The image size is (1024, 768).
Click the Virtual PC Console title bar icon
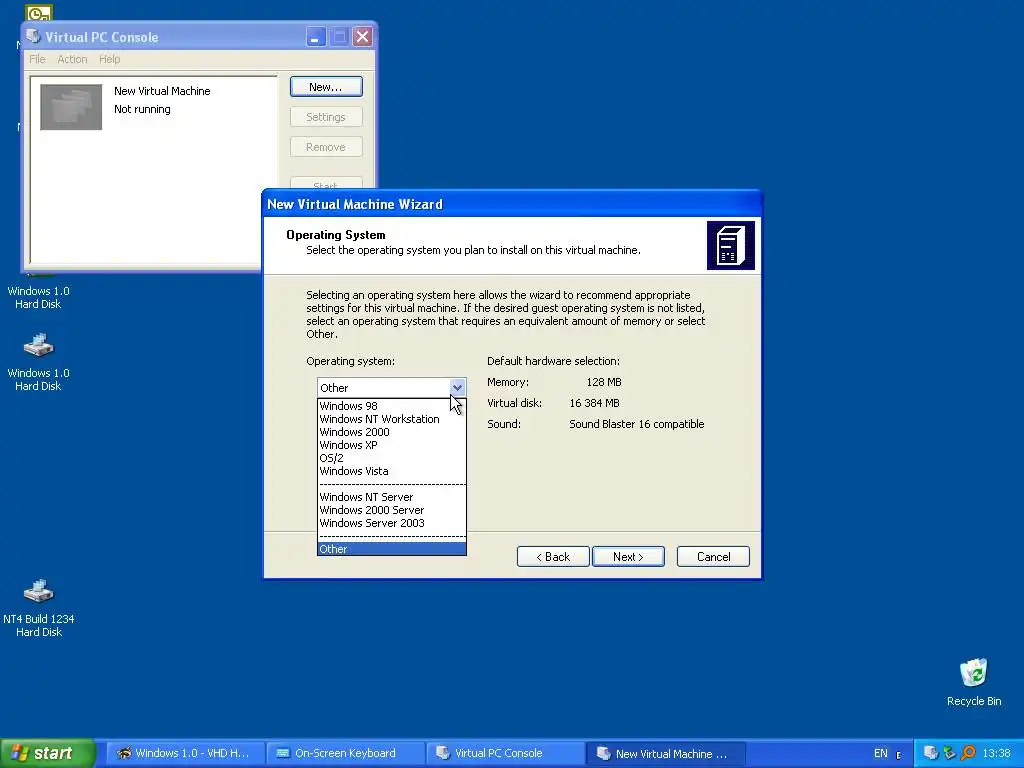click(34, 37)
